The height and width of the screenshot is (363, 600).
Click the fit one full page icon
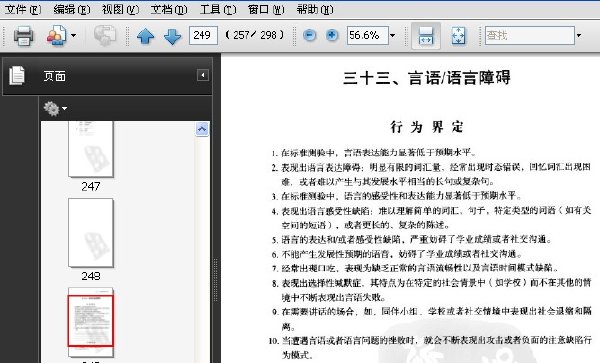(x=458, y=36)
